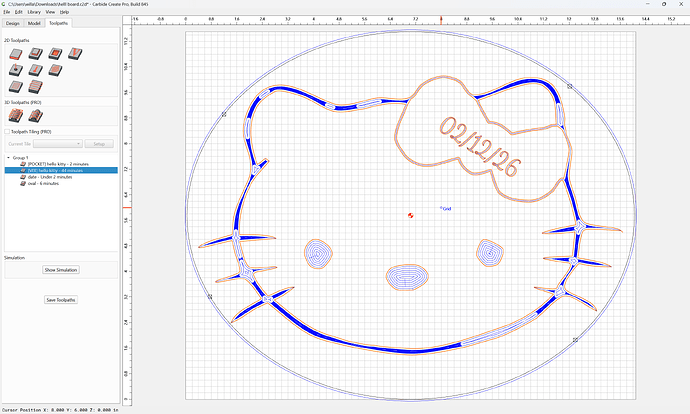Image resolution: width=690 pixels, height=414 pixels.
Task: Open the View menu
Action: coord(51,12)
